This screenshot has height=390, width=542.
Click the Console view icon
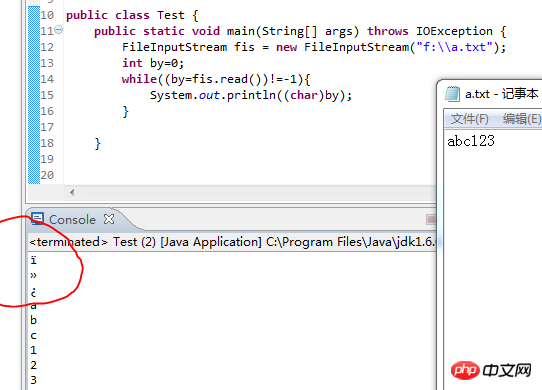[37, 219]
